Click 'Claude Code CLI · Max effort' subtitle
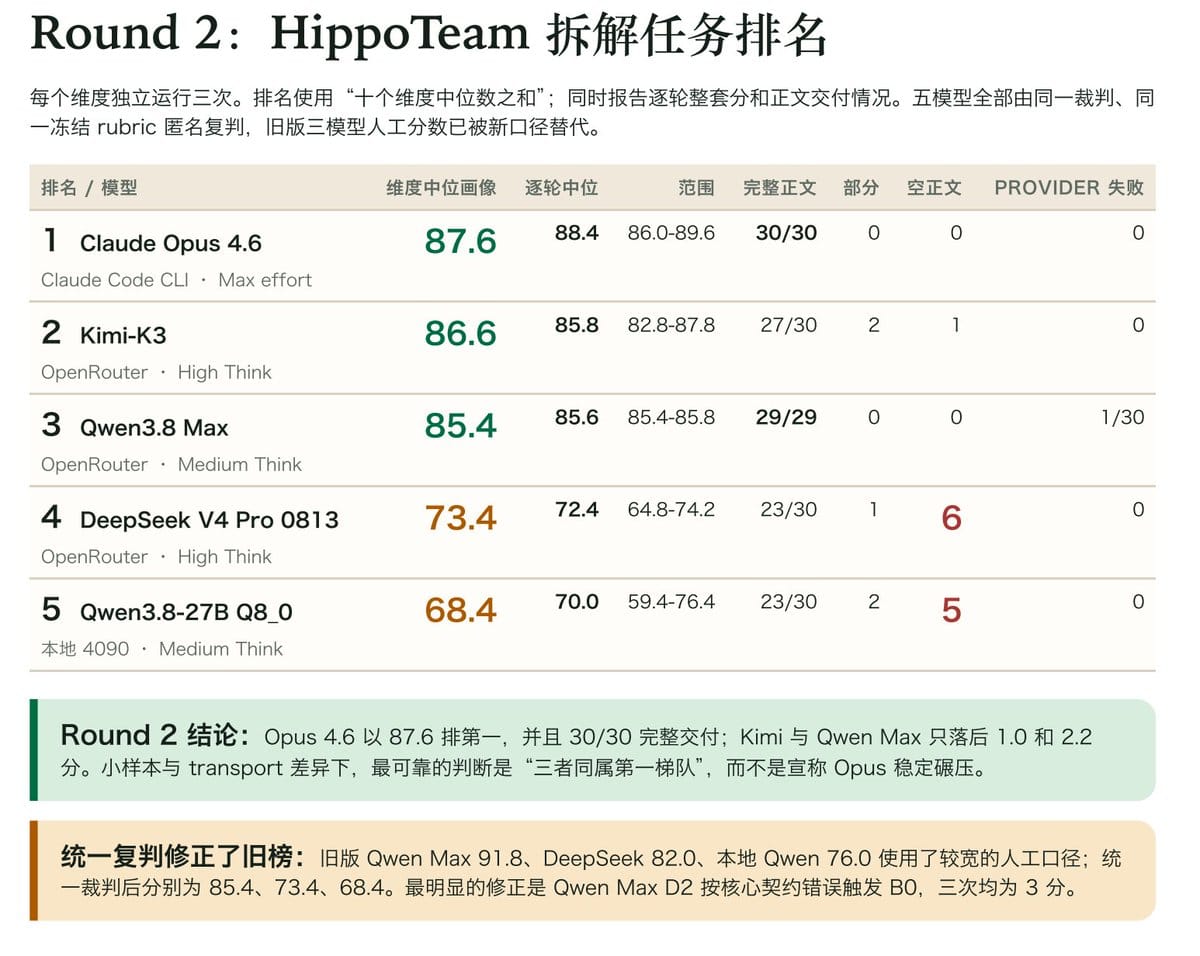The width and height of the screenshot is (1200, 956). point(176,280)
